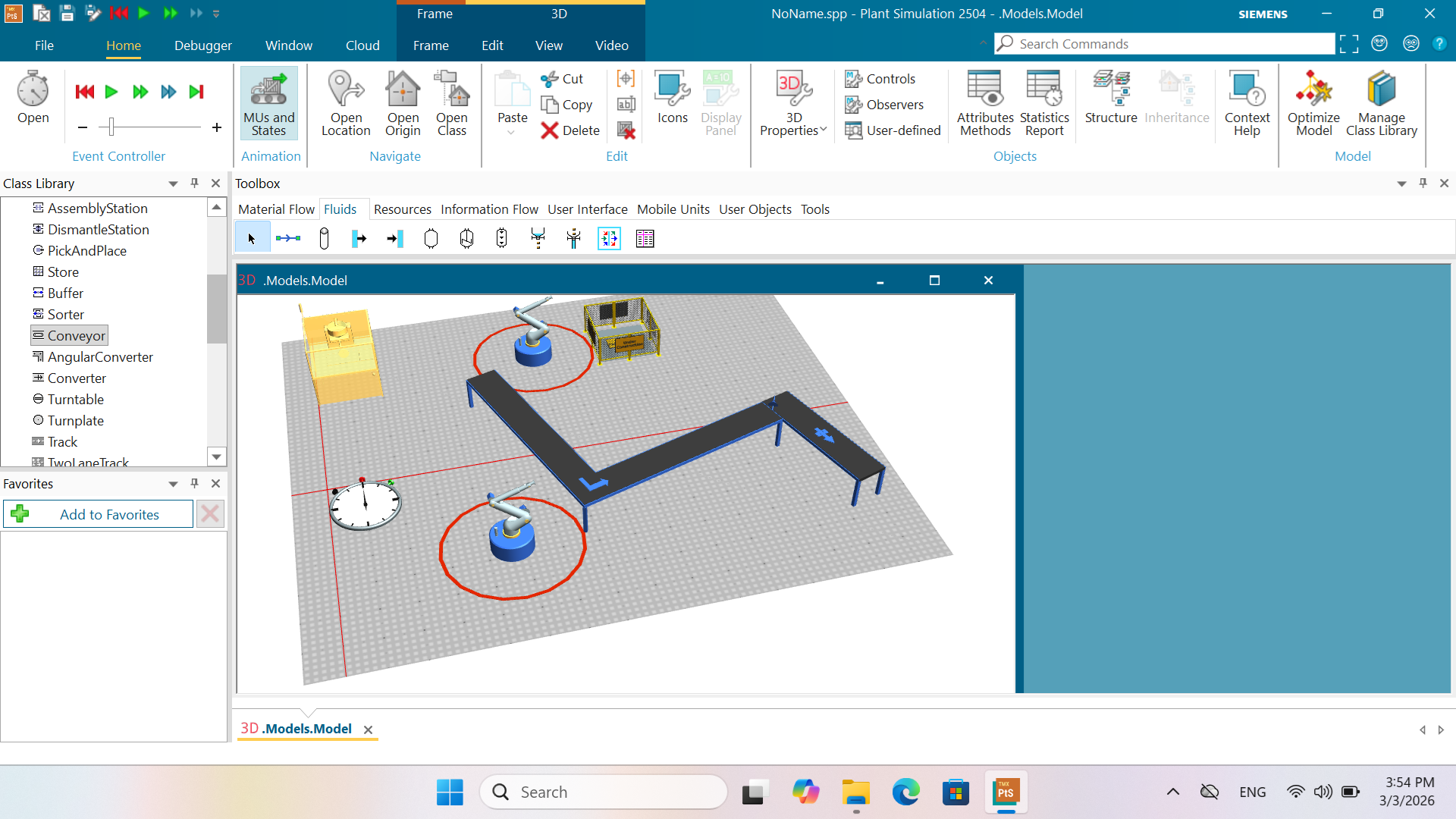Click the Delete button in Edit group
The height and width of the screenshot is (819, 1456).
(570, 130)
